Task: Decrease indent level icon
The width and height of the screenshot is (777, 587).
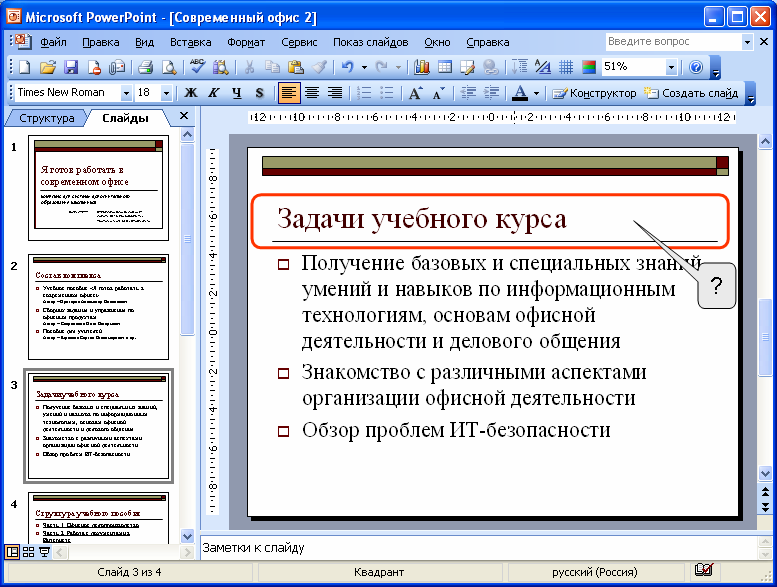Action: [468, 93]
